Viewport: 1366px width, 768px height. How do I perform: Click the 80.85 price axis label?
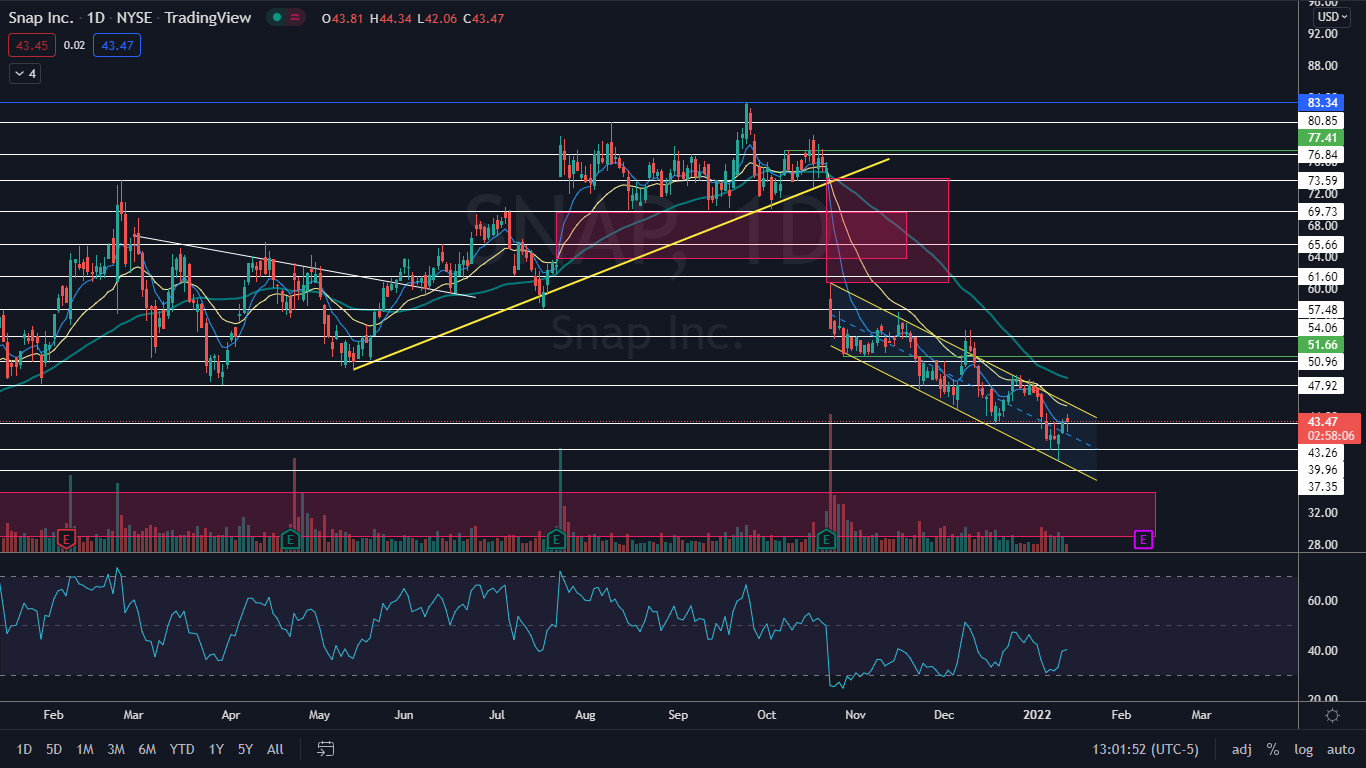click(1322, 121)
